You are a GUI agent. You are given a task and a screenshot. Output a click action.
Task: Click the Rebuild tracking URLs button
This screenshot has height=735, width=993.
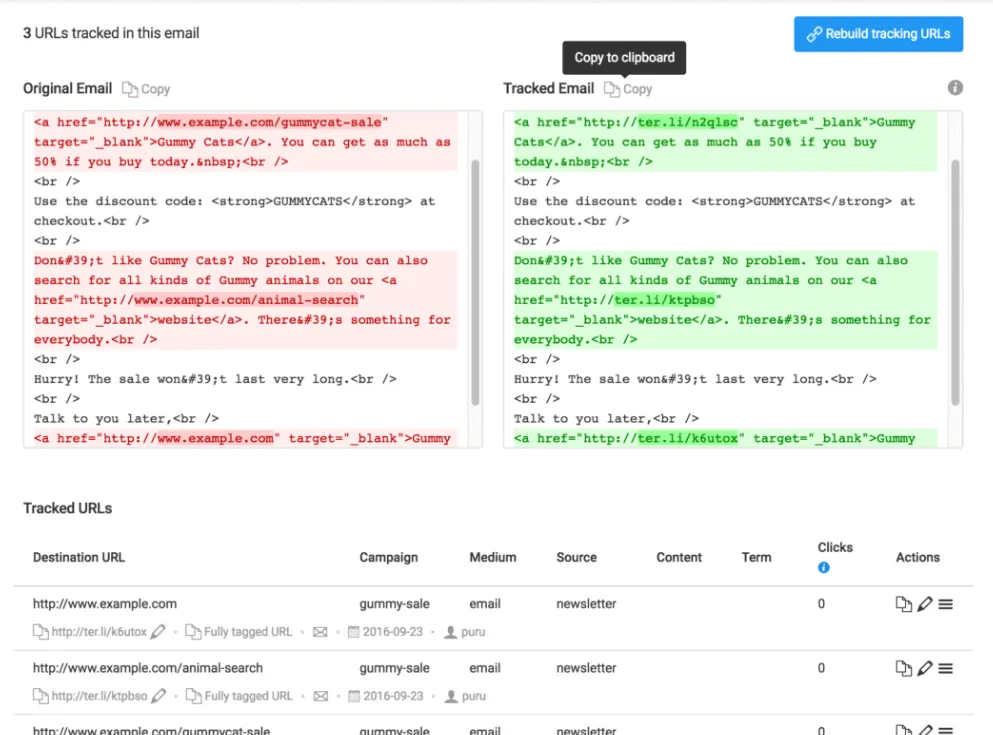click(878, 33)
